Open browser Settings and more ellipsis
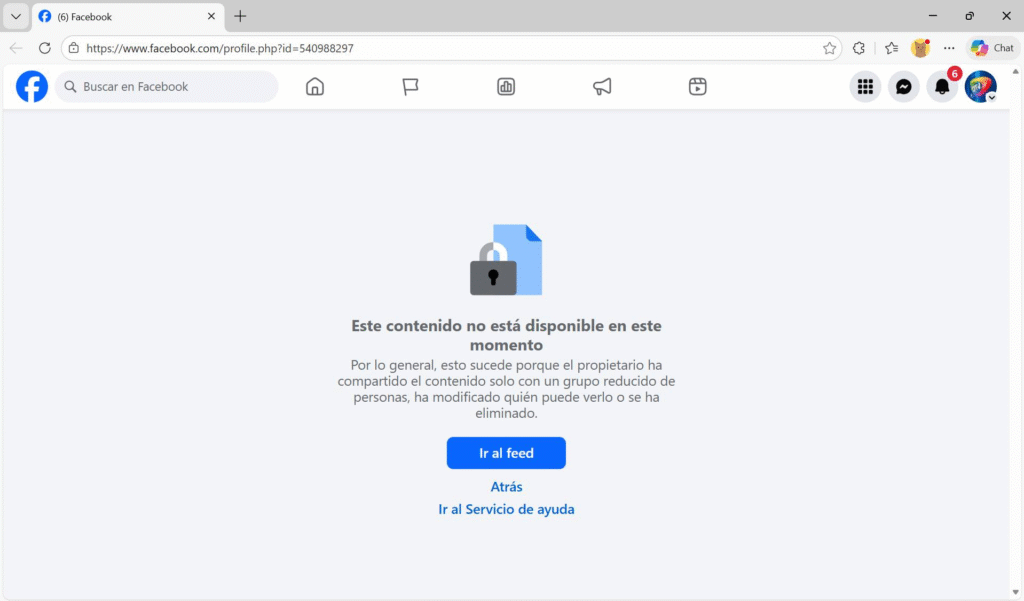This screenshot has width=1024, height=601. click(949, 48)
